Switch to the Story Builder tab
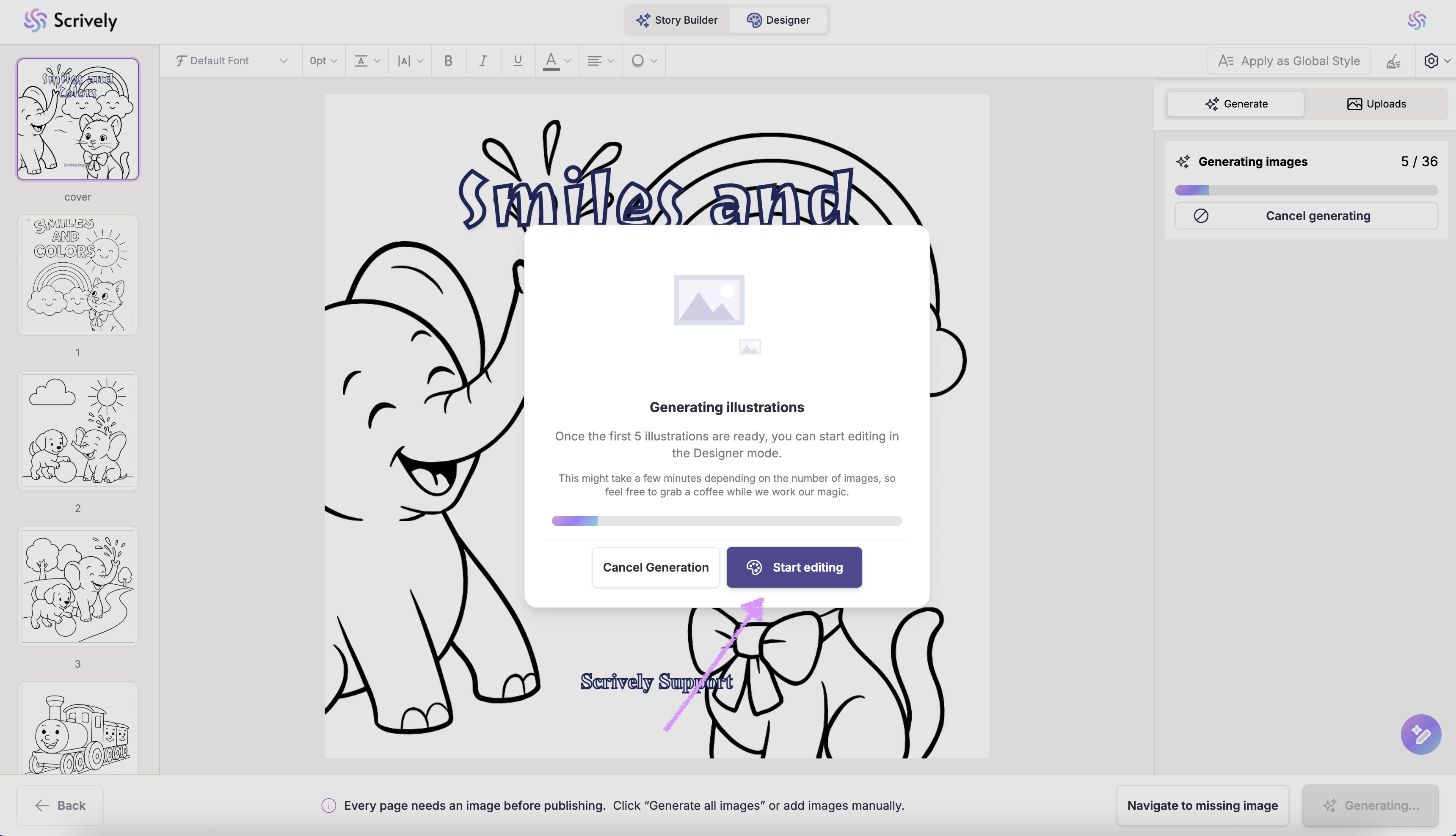This screenshot has height=836, width=1456. click(x=677, y=20)
